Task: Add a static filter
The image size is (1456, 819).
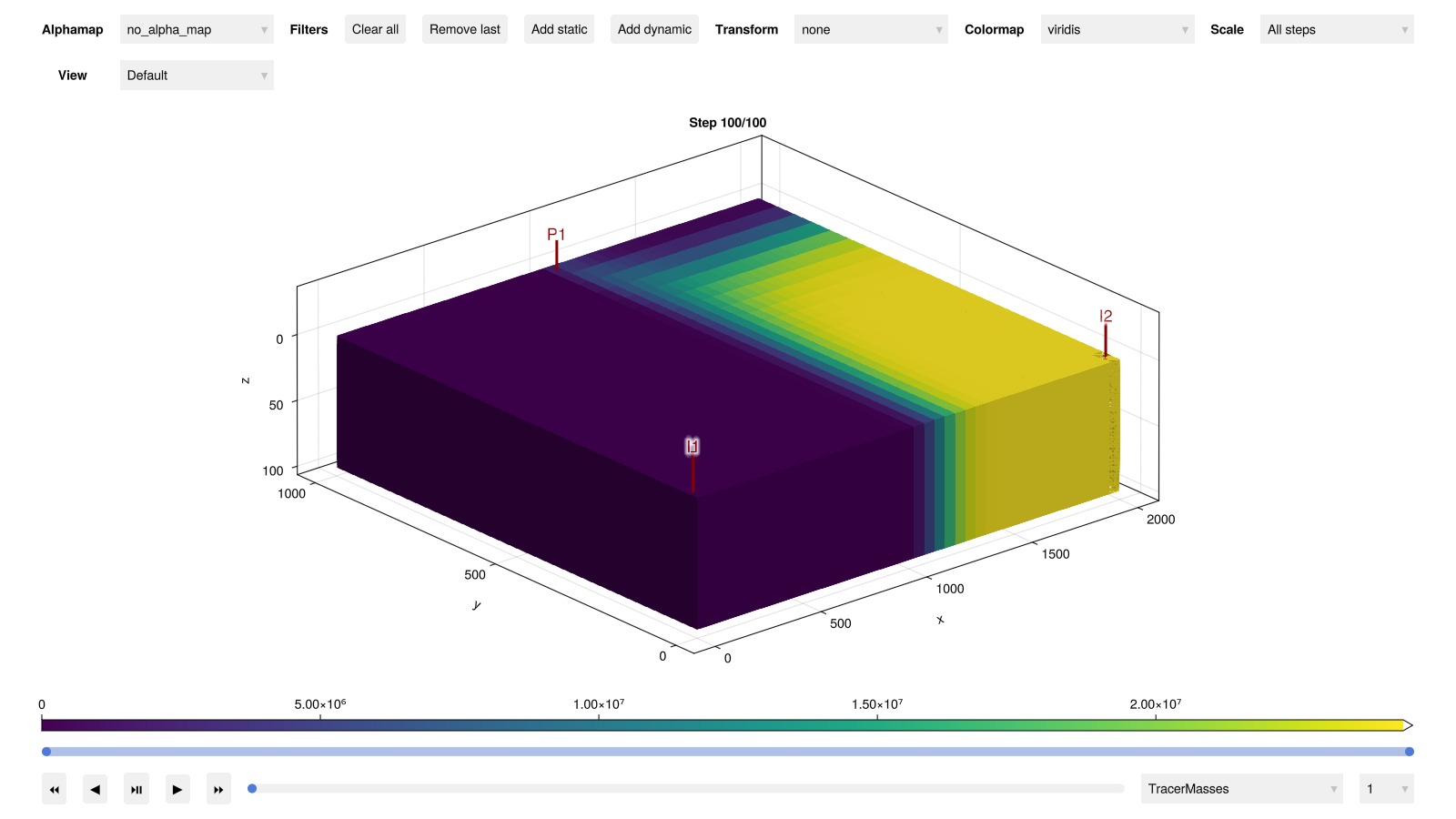Action: coord(559,29)
